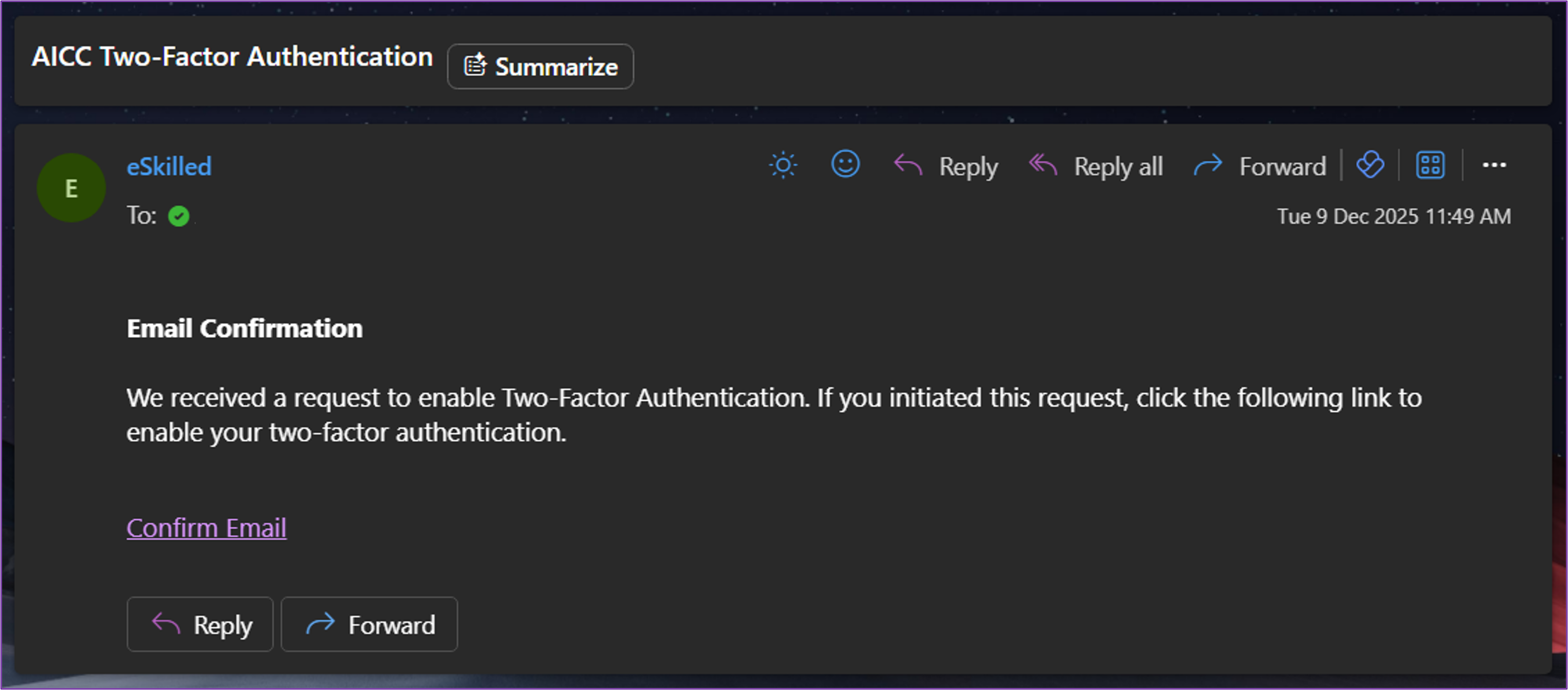
Task: Click the Email Confirmation heading
Action: click(x=245, y=329)
